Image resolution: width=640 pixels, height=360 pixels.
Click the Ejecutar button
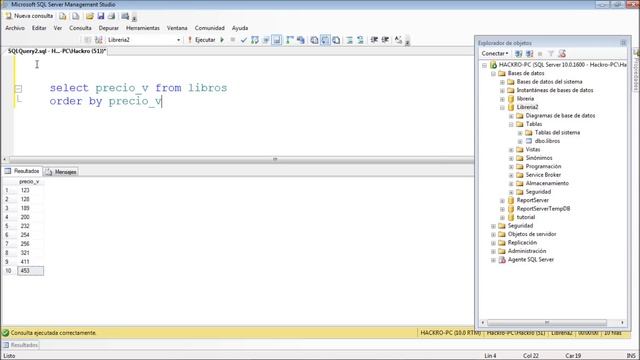tap(201, 40)
